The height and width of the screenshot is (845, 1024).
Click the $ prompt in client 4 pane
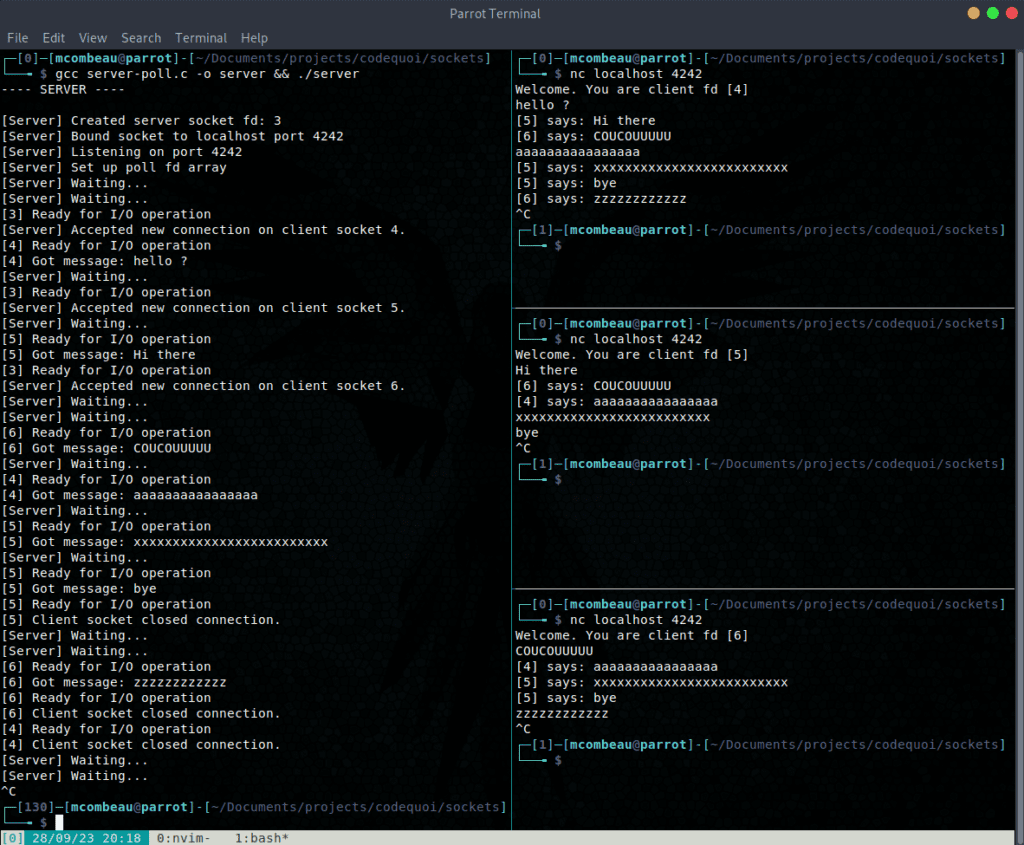pos(558,246)
